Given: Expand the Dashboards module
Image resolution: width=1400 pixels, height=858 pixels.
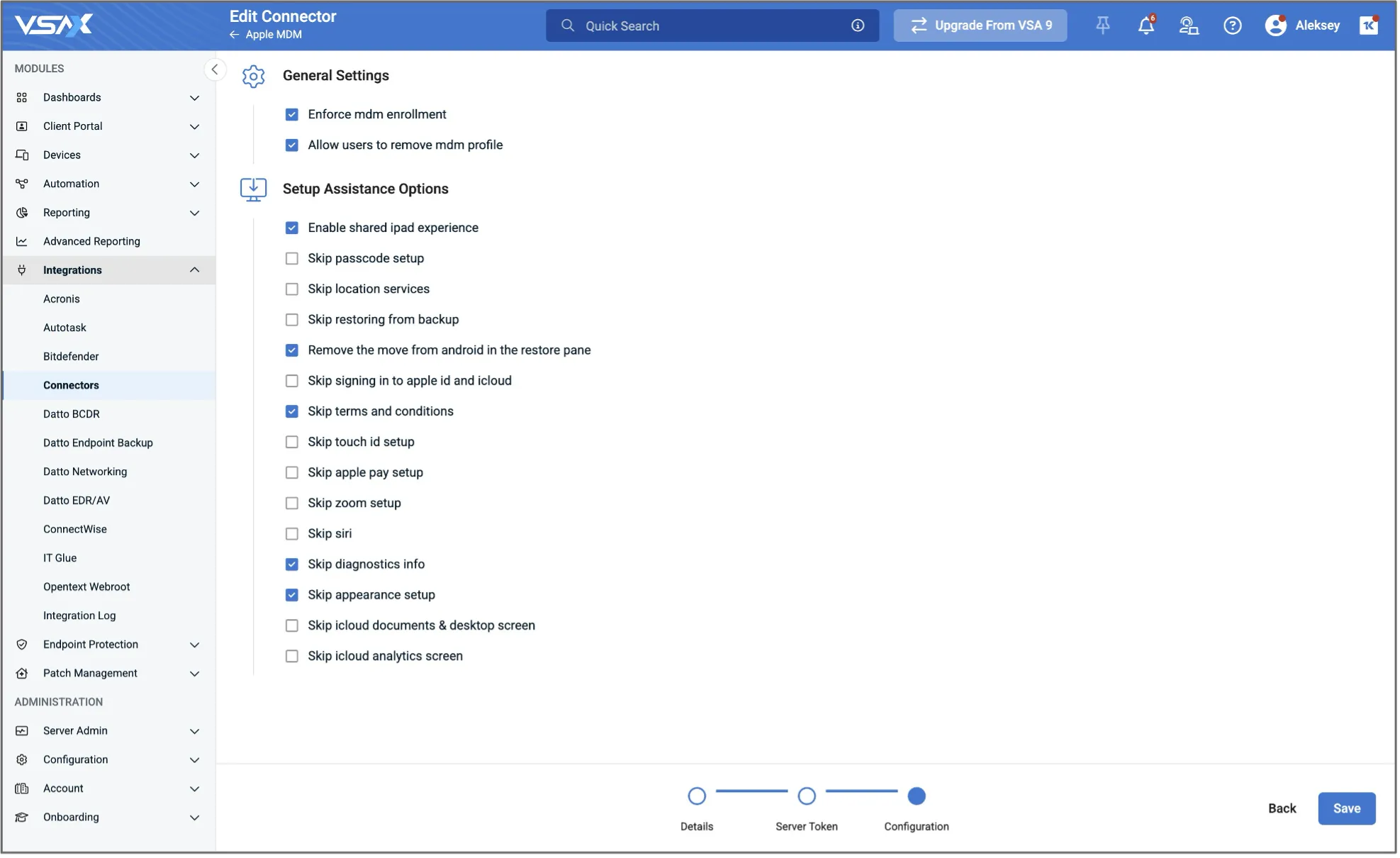Looking at the screenshot, I should (194, 98).
